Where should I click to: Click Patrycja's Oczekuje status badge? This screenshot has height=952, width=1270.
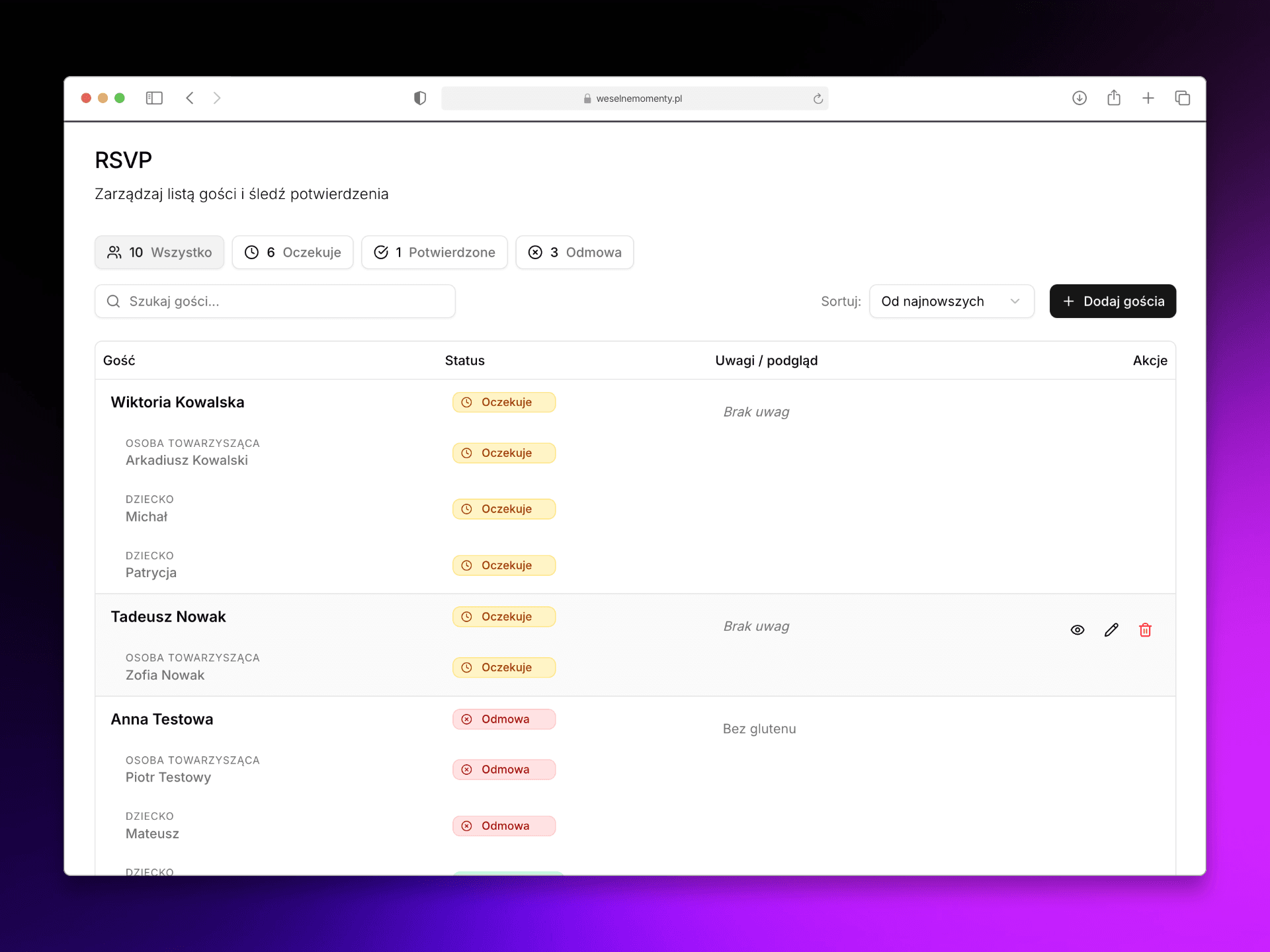click(504, 565)
